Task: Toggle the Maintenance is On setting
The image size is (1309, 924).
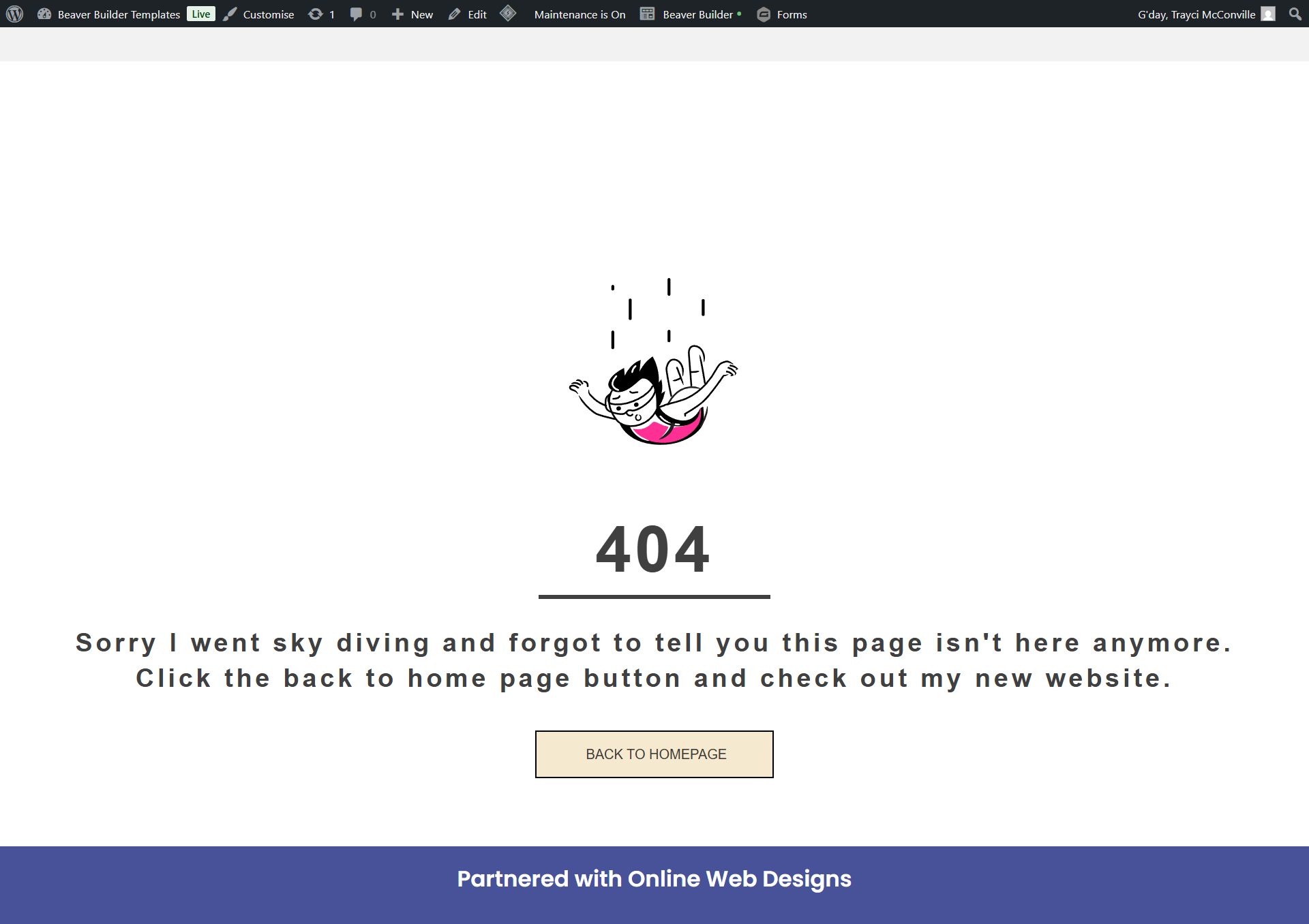Action: pos(580,14)
